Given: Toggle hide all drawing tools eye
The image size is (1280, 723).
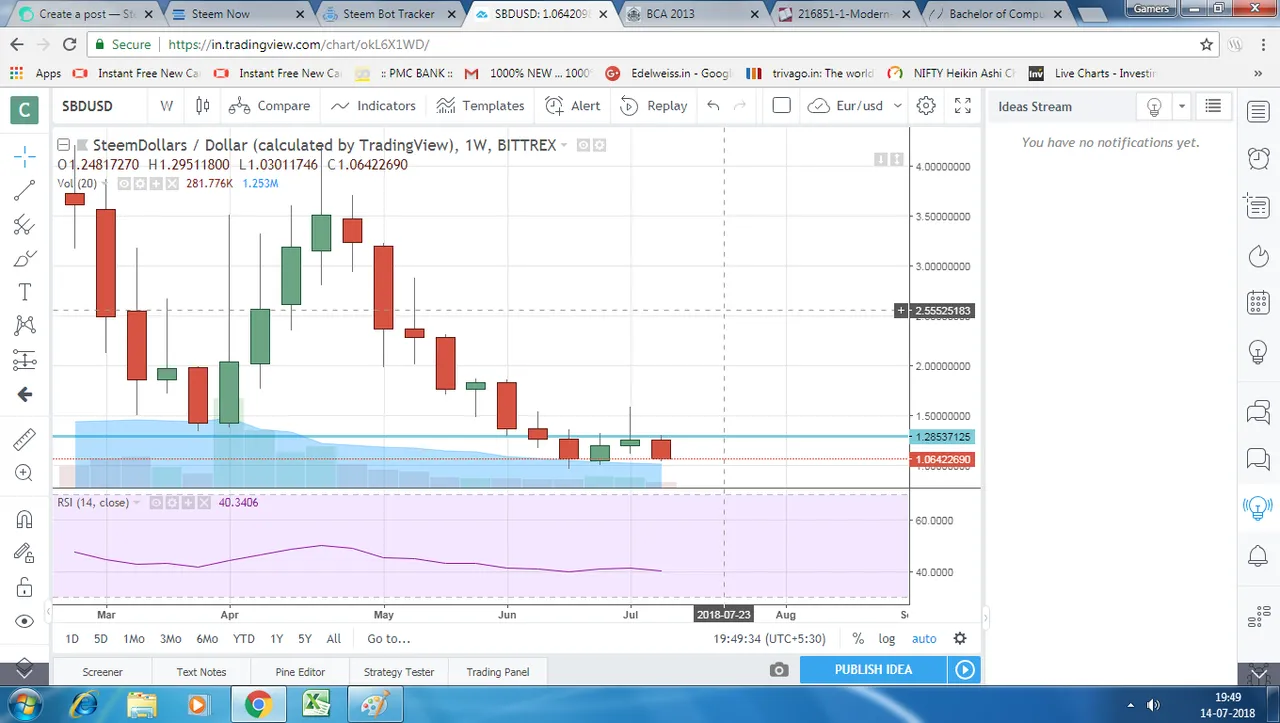Looking at the screenshot, I should (24, 621).
